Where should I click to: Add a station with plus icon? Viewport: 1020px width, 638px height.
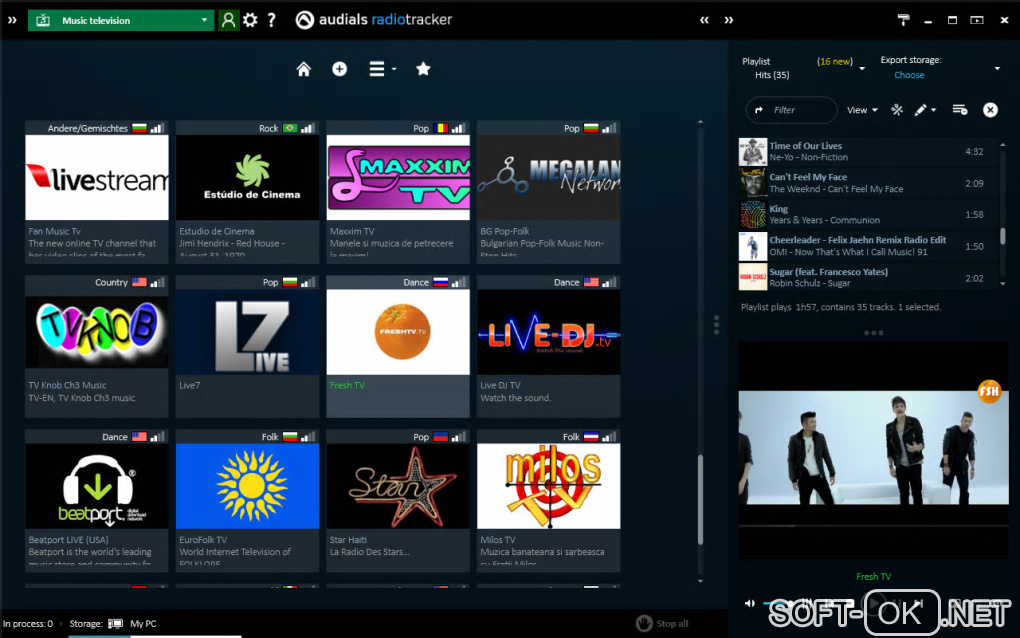tap(340, 69)
